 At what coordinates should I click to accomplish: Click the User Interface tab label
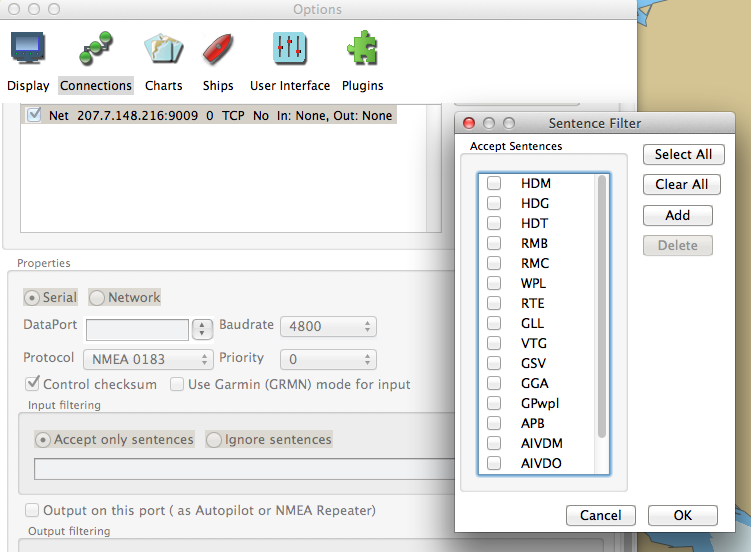coord(290,86)
